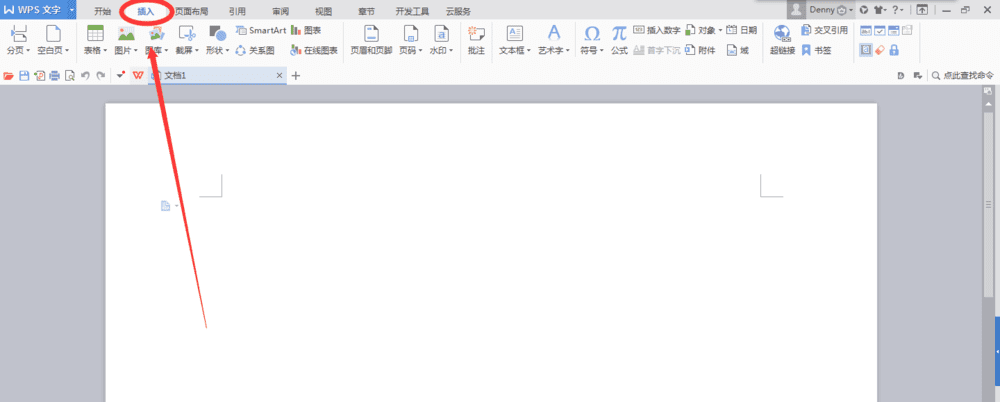Close the 文档1 document tab
Viewport: 1000px width, 402px height.
279,75
